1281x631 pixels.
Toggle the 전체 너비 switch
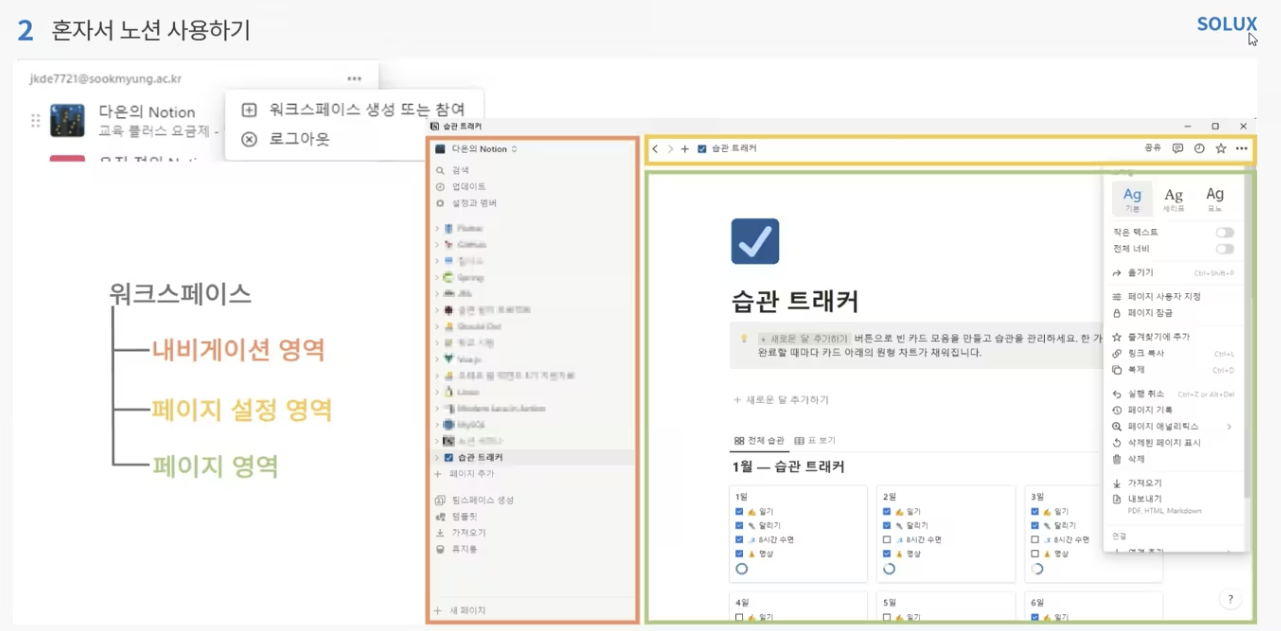click(x=1224, y=249)
